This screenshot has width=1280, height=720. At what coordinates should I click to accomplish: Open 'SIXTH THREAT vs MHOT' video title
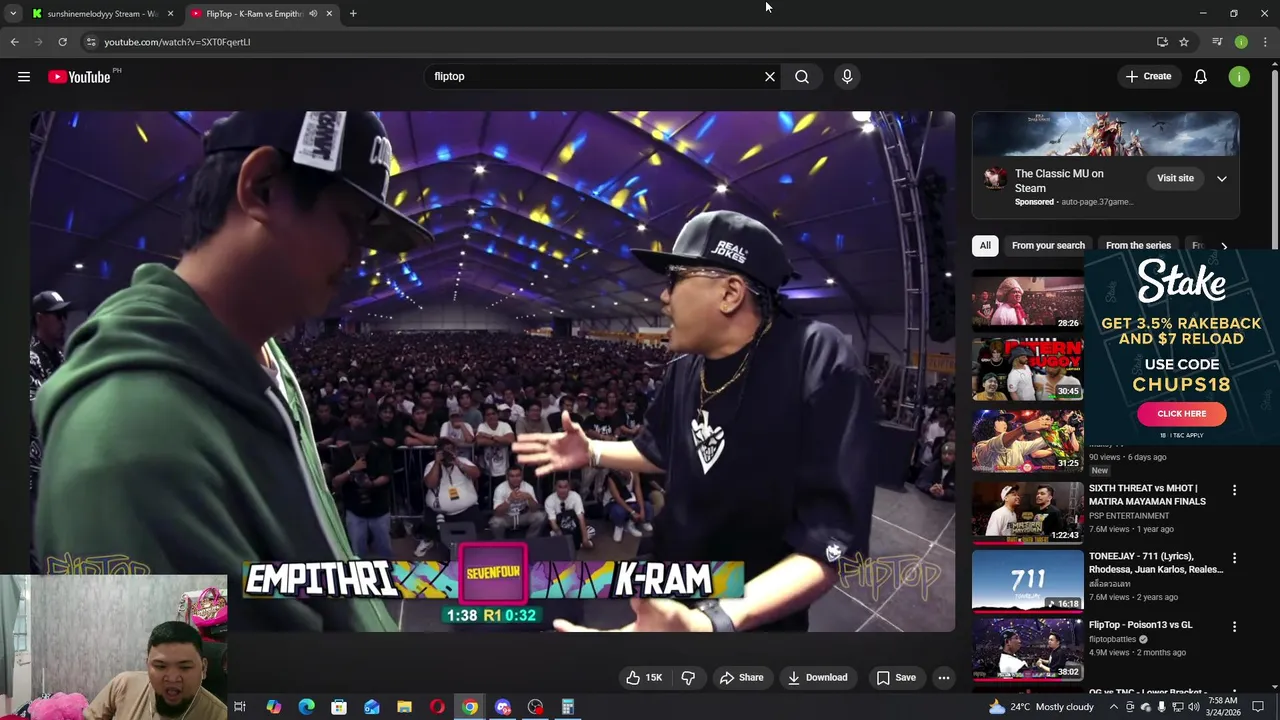pyautogui.click(x=1147, y=495)
